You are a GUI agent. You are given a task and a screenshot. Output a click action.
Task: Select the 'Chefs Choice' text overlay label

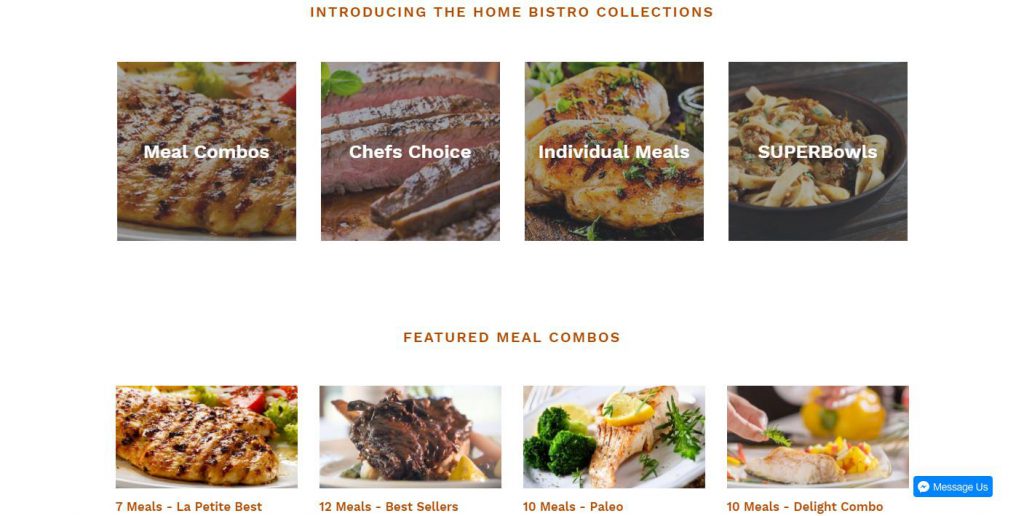click(410, 152)
